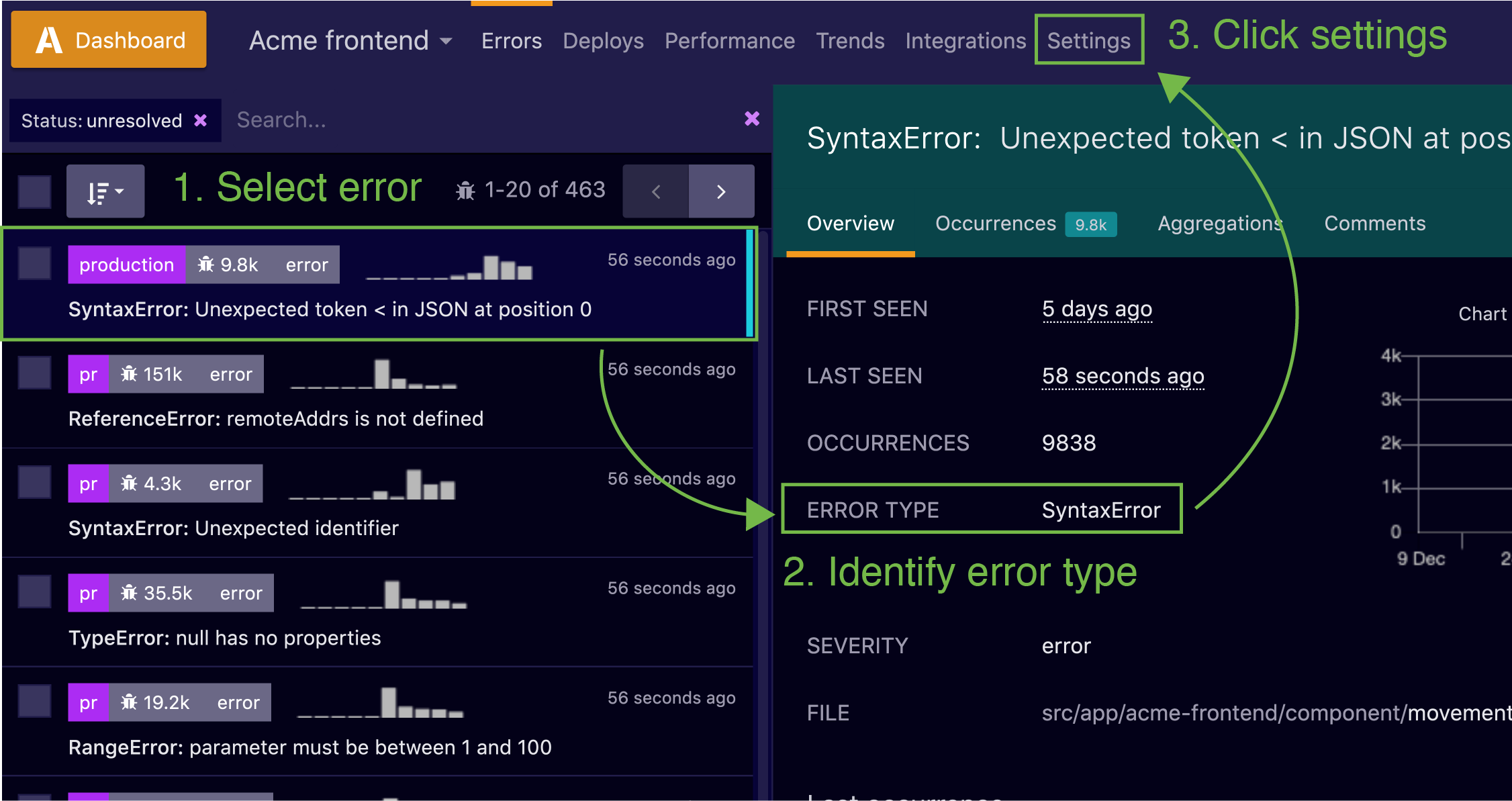This screenshot has height=801, width=1512.
Task: Click the error label on the 19.2k row
Action: click(238, 702)
